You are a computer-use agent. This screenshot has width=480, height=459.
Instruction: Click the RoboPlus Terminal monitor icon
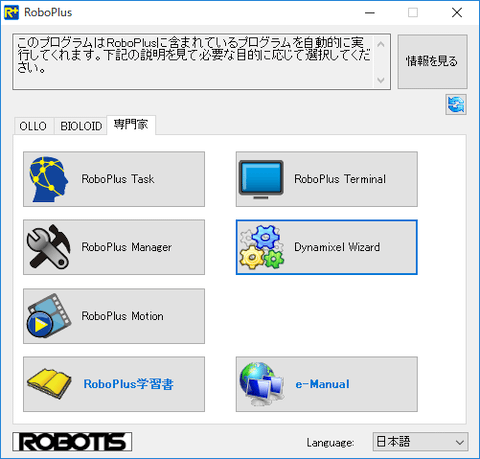[261, 179]
